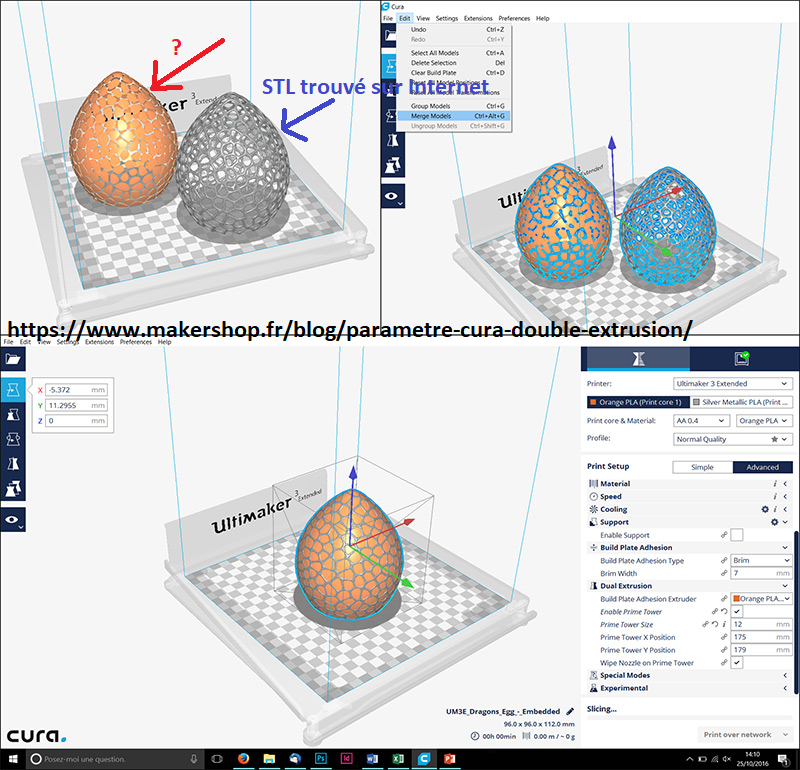This screenshot has width=800, height=770.
Task: Open the Orange PLA material dropdown
Action: (x=764, y=420)
